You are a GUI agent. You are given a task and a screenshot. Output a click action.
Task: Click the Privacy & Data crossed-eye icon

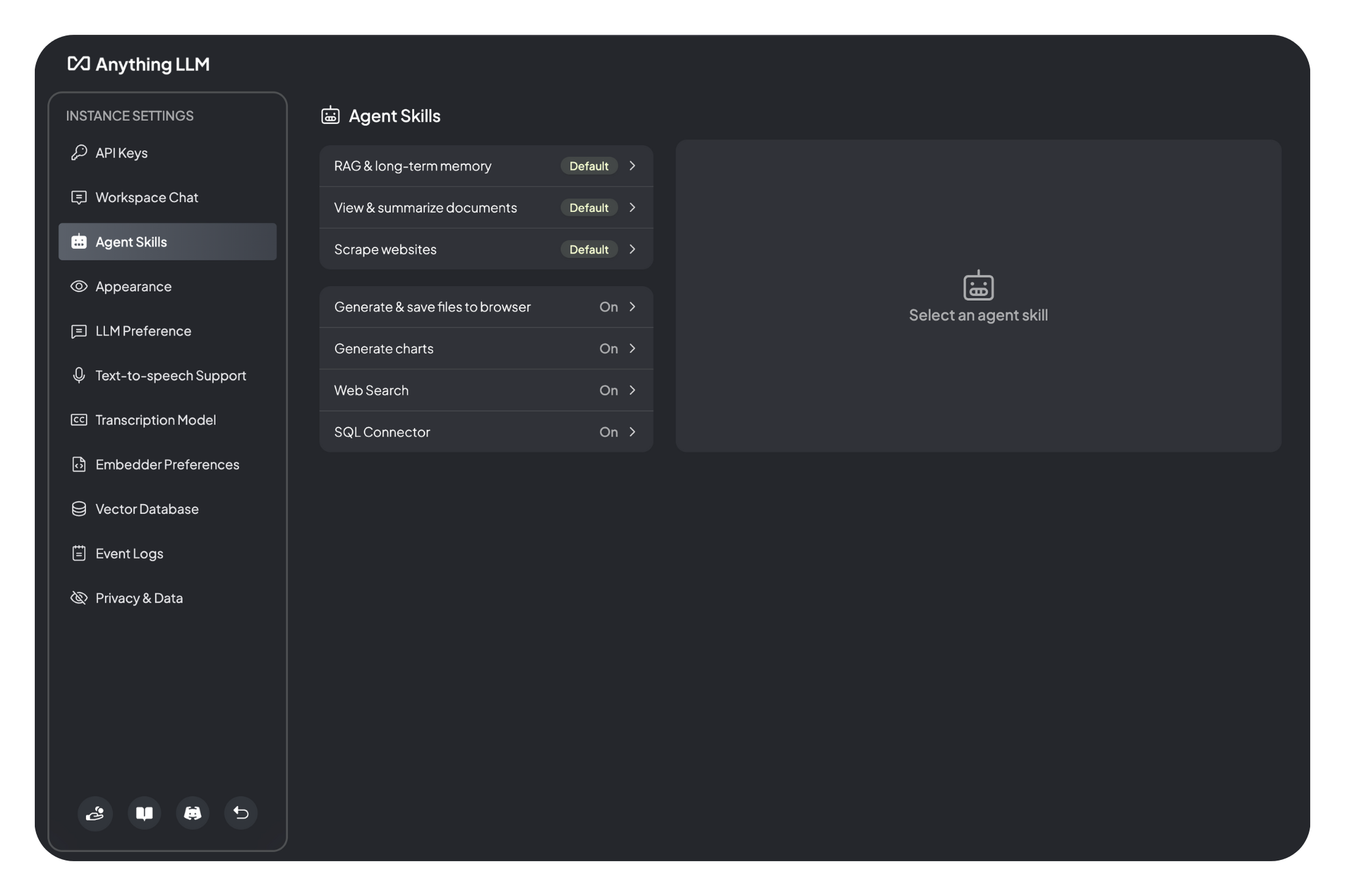(x=79, y=597)
